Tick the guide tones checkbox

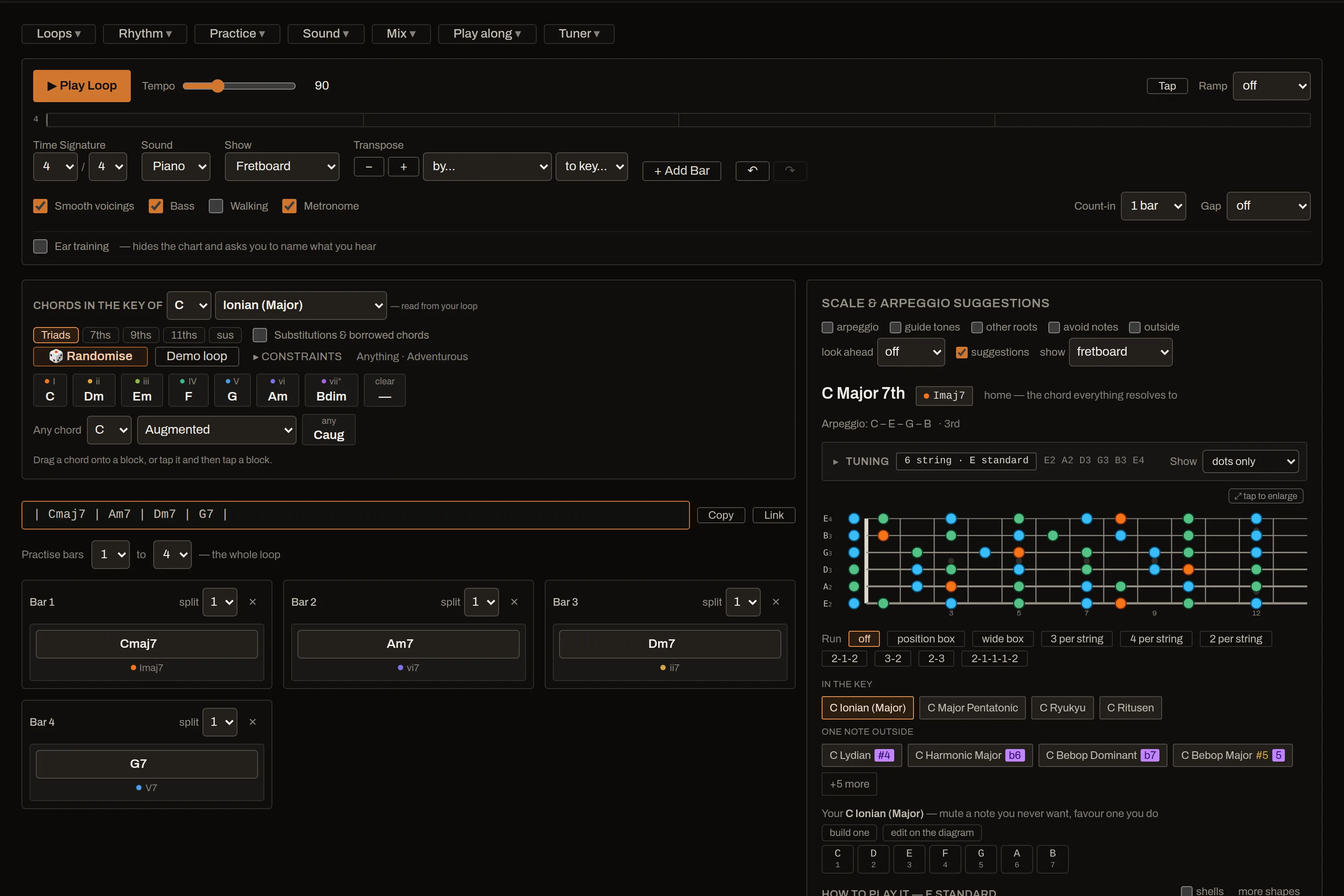coord(896,327)
